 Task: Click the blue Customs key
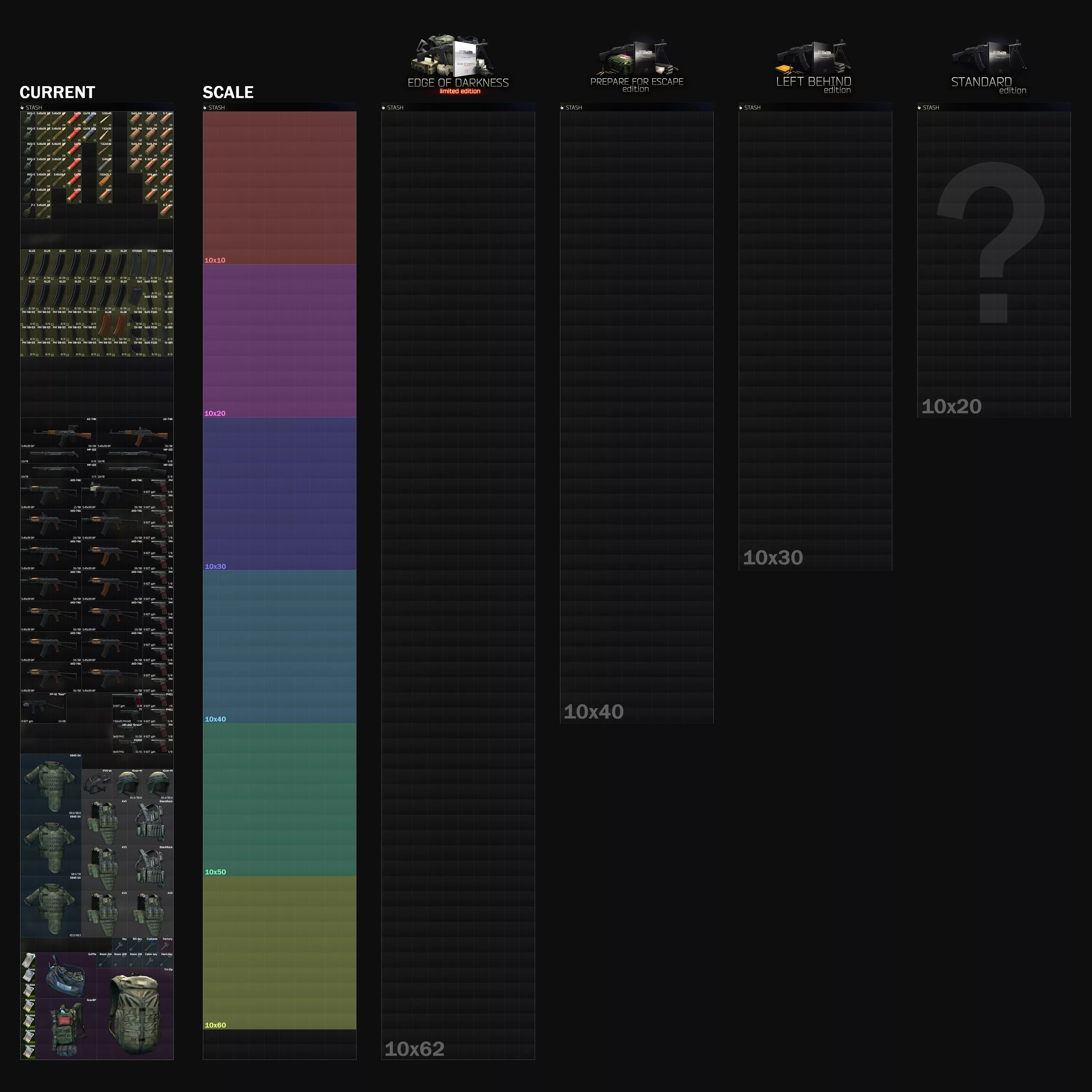click(151, 945)
